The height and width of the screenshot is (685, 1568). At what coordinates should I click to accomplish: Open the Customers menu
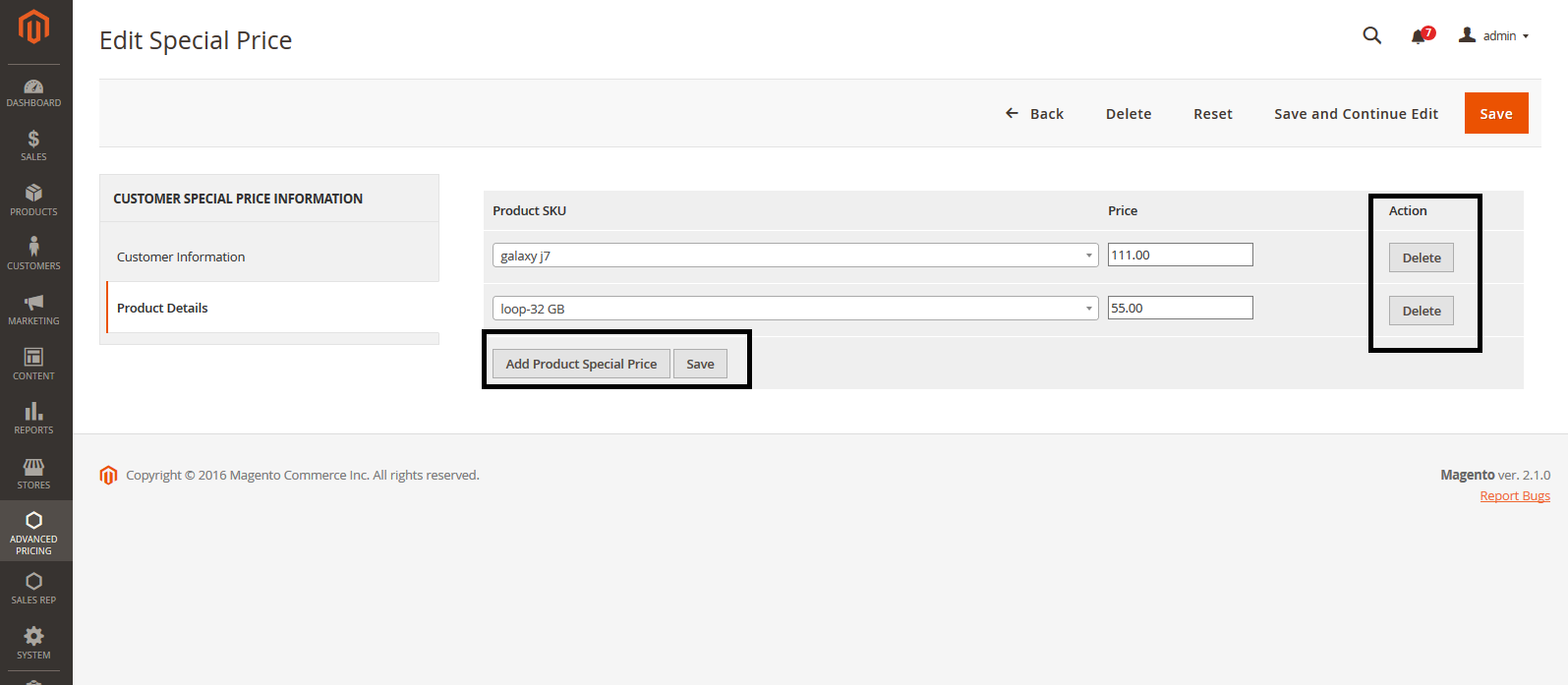tap(34, 255)
